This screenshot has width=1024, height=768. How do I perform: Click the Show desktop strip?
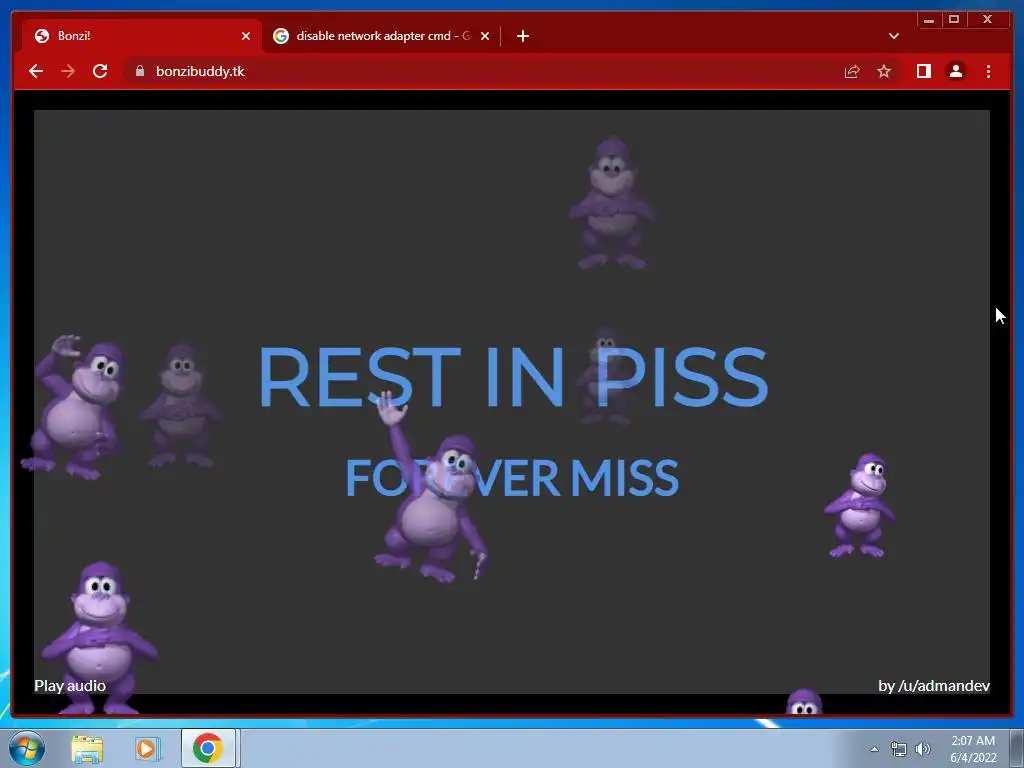[1017, 748]
